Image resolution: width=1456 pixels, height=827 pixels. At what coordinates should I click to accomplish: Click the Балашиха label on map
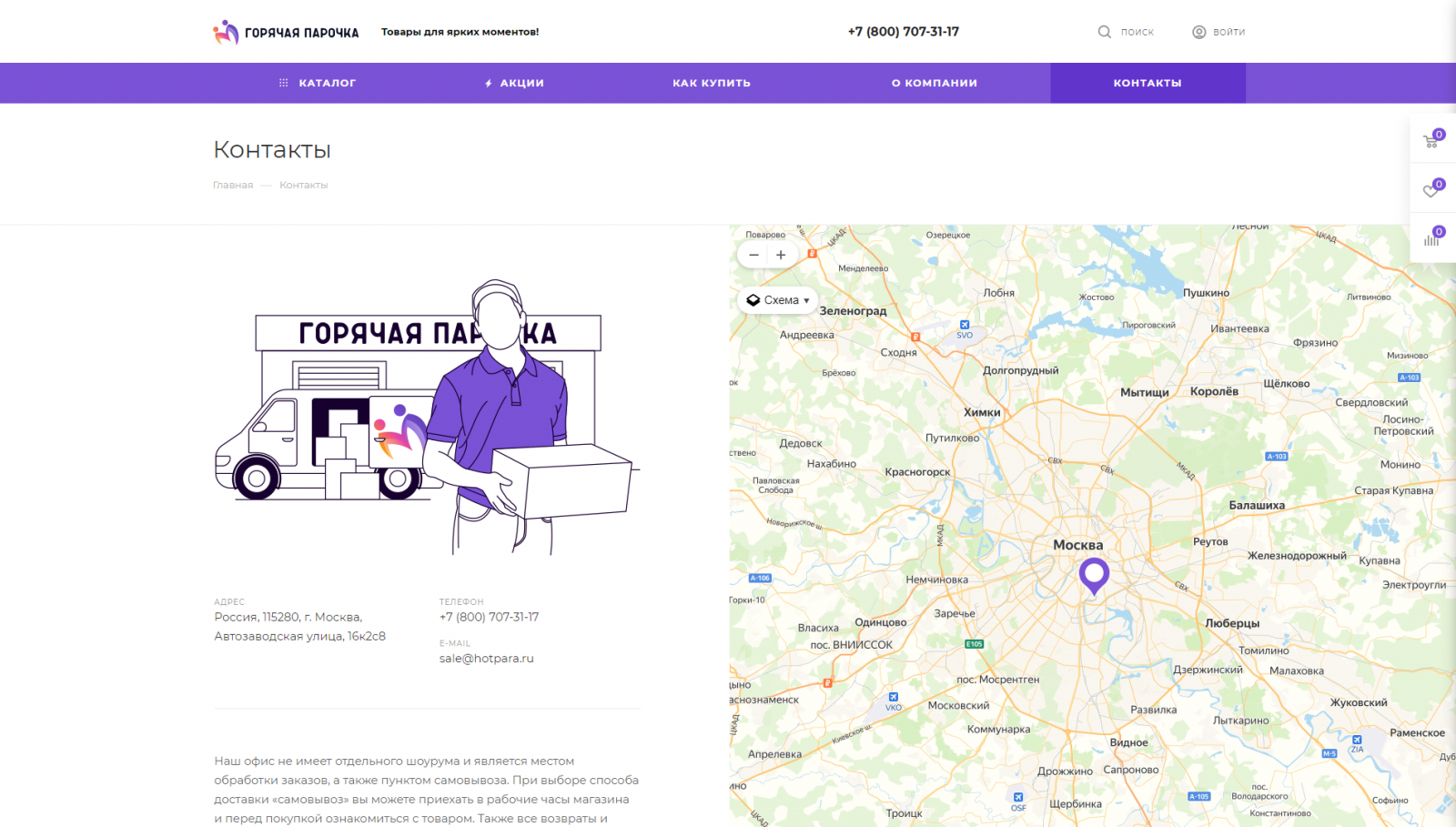[x=1257, y=505]
